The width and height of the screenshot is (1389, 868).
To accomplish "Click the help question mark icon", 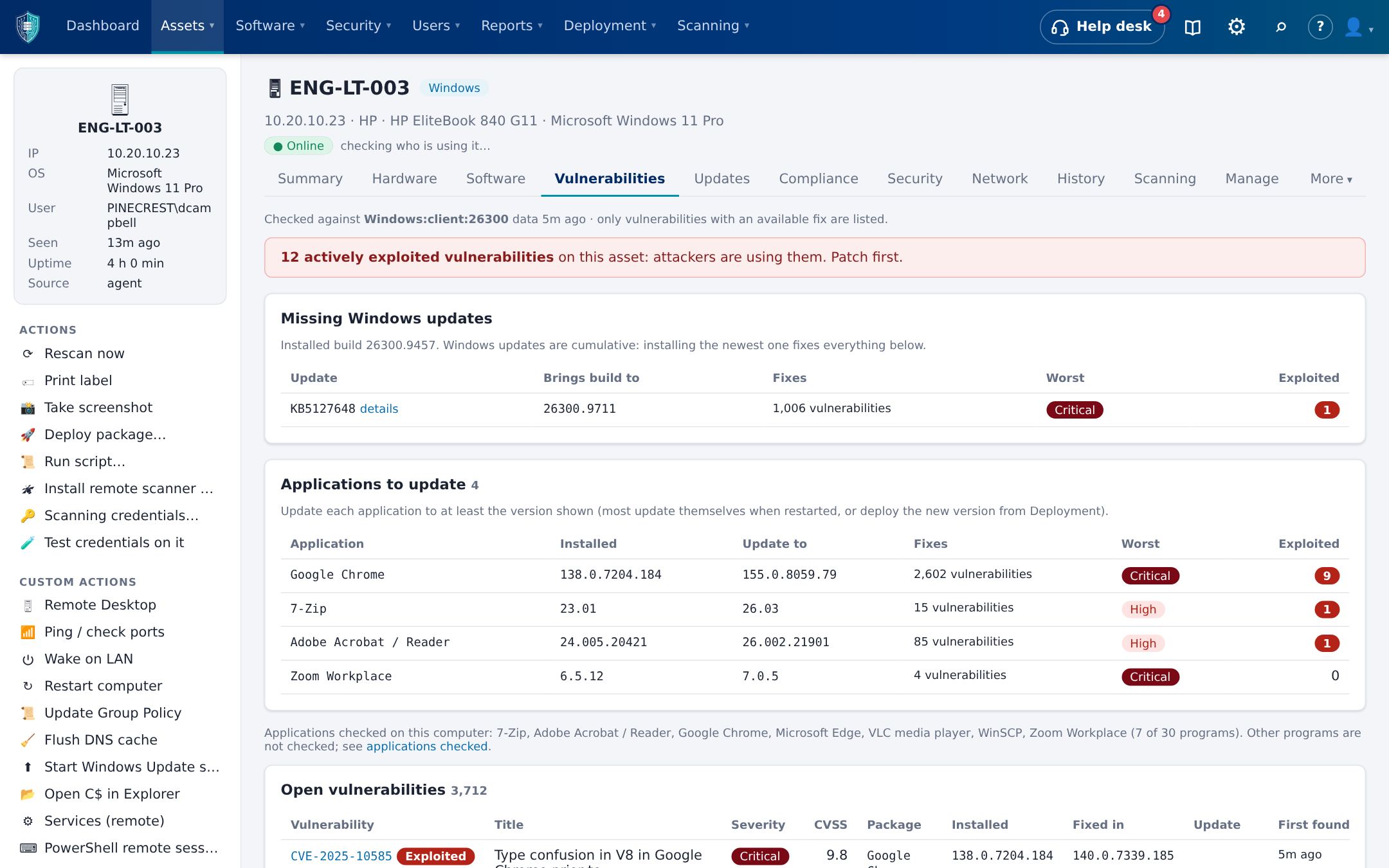I will pyautogui.click(x=1320, y=26).
